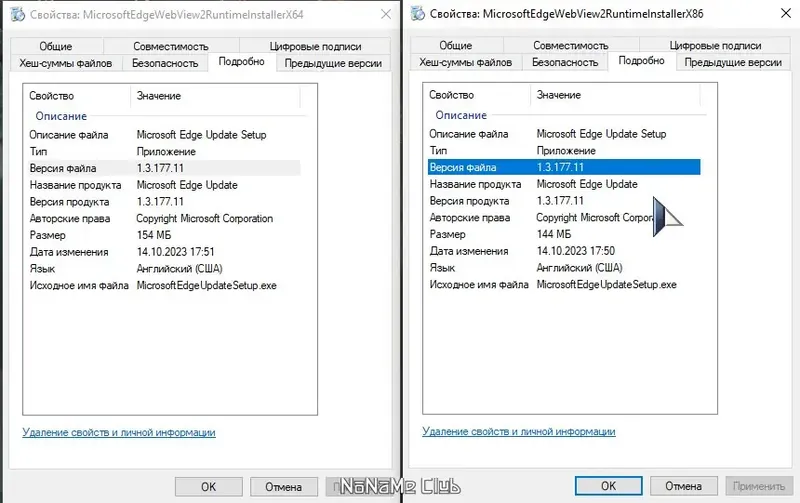Open Хеш-суммы файлов tab in X86 window
The image size is (800, 503).
coord(466,62)
